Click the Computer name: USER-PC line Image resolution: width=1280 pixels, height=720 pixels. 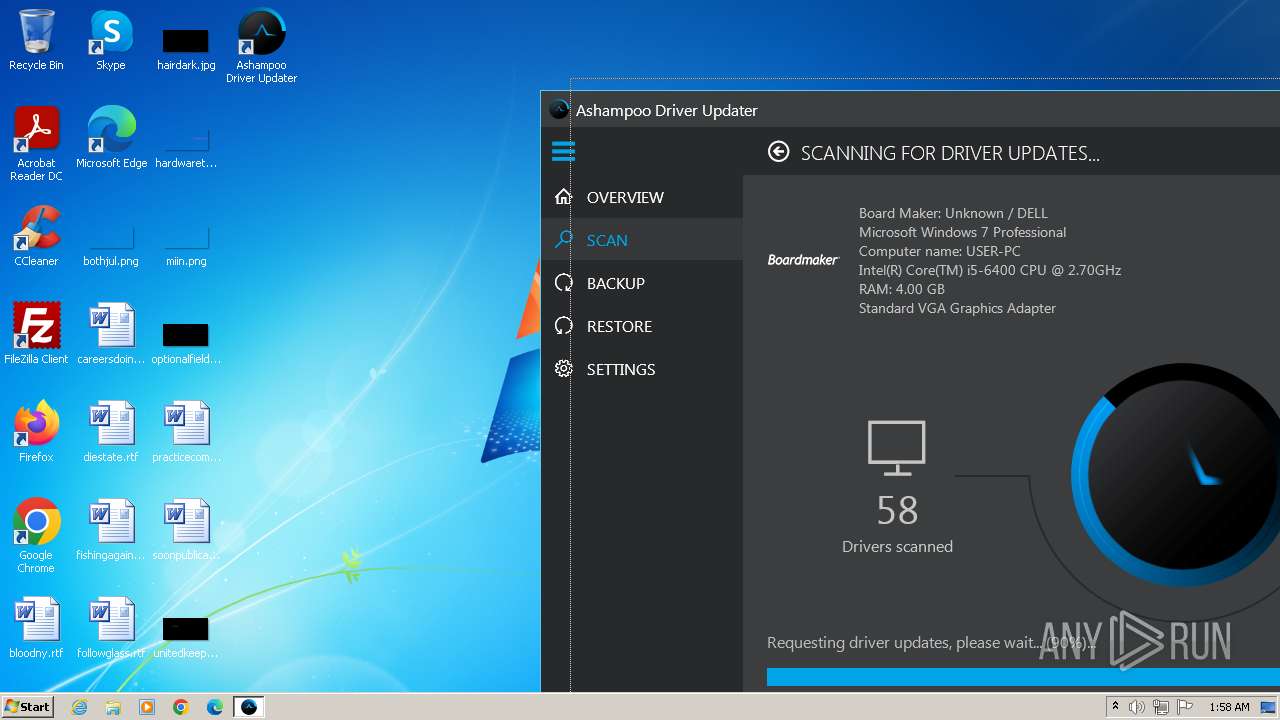click(x=939, y=251)
